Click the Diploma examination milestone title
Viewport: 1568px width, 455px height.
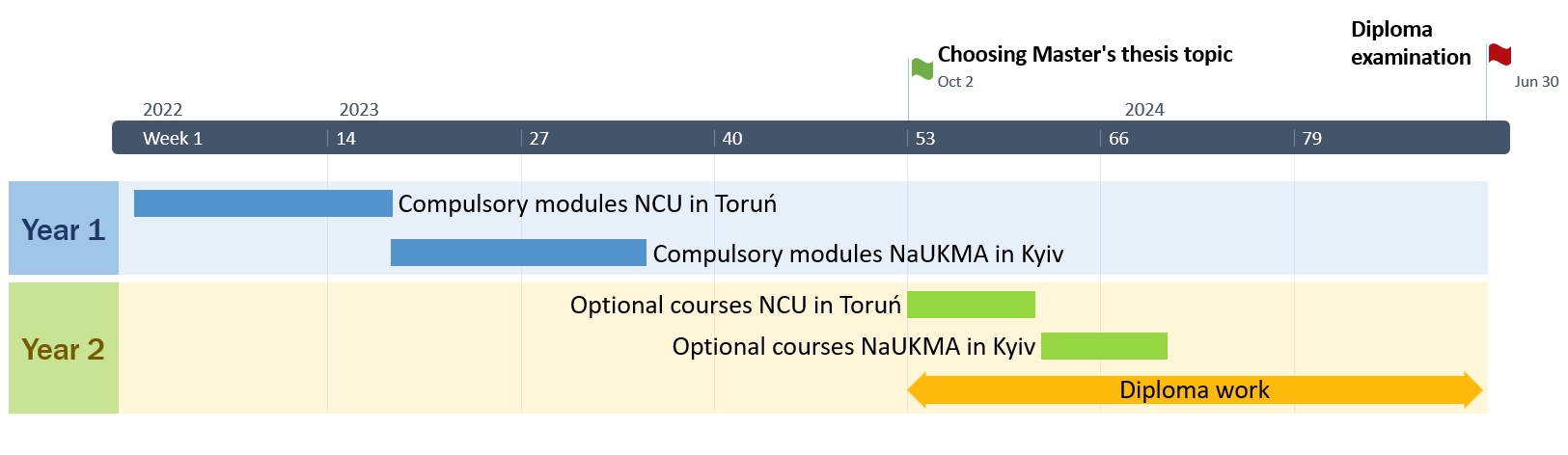click(1410, 43)
